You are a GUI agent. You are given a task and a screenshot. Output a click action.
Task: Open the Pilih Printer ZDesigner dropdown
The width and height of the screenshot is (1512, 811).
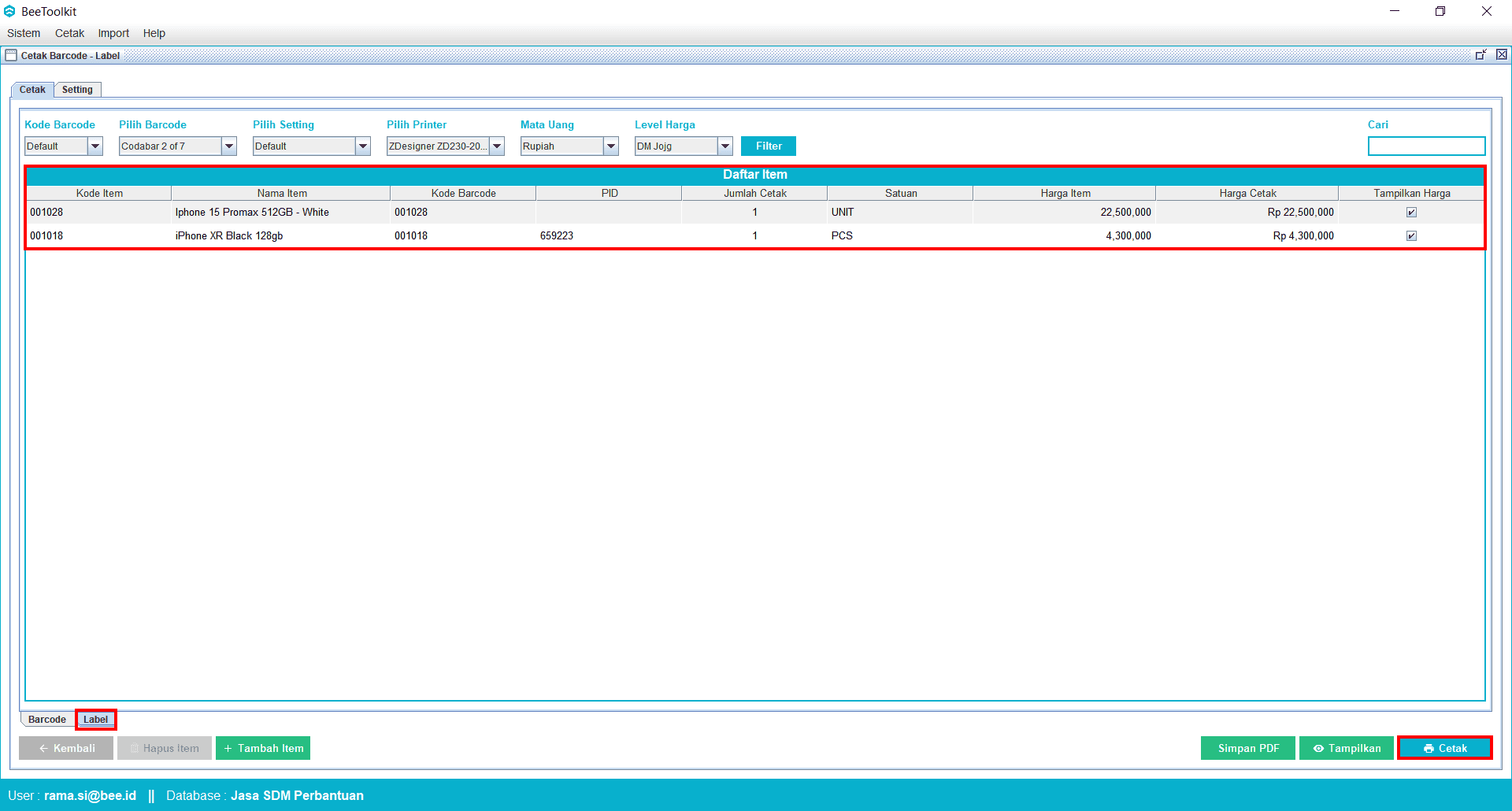click(497, 146)
